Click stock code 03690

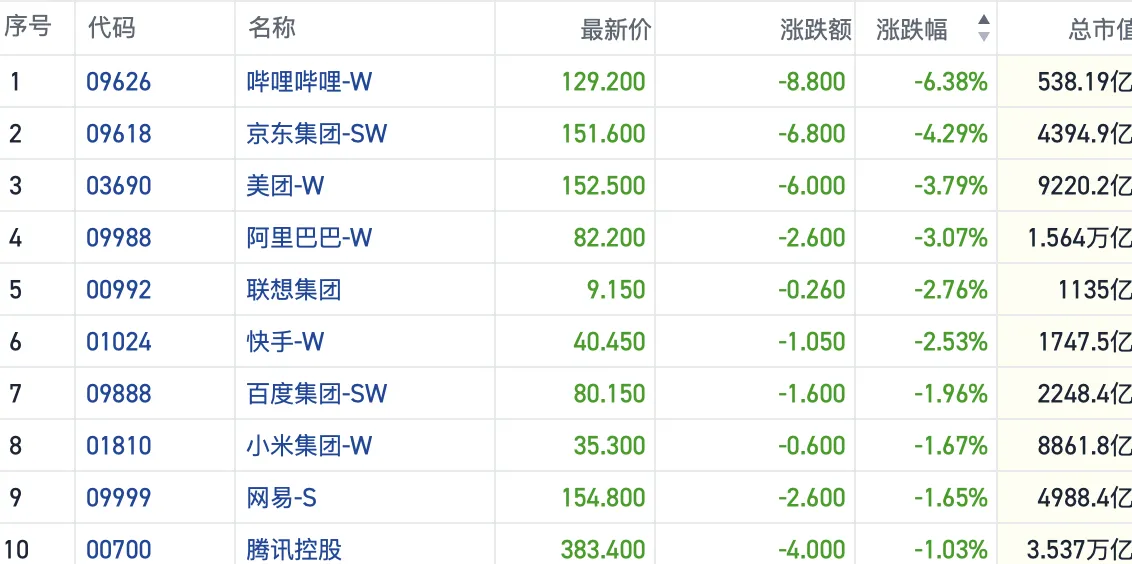point(118,186)
